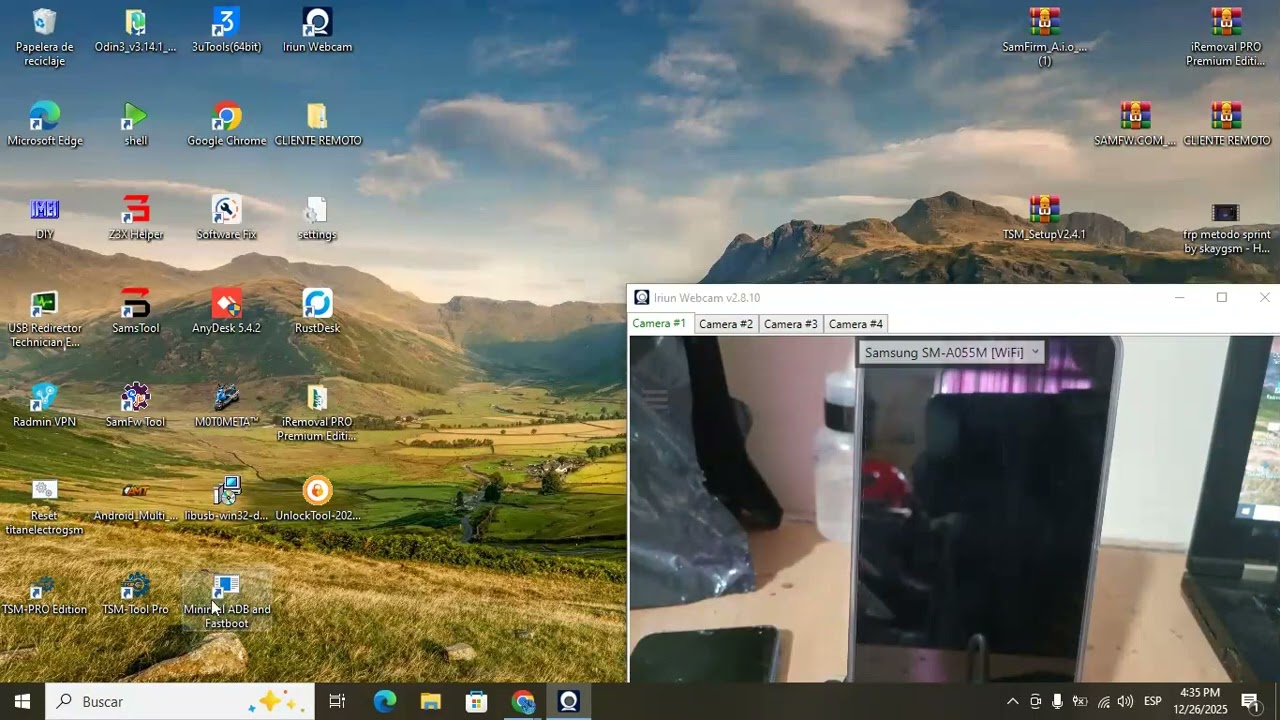Open the CLIENTE REMOTO folder icon
This screenshot has width=1280, height=720.
[x=317, y=124]
